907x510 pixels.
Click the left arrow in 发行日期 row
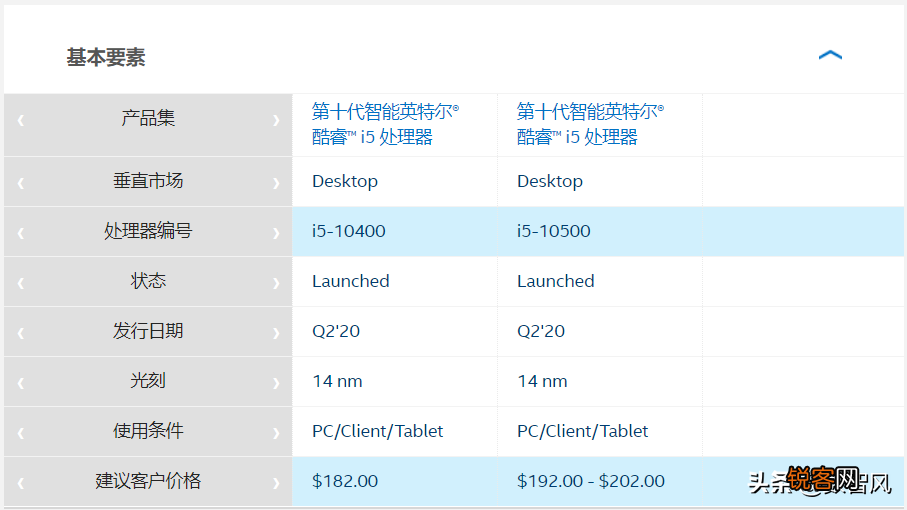[21, 333]
